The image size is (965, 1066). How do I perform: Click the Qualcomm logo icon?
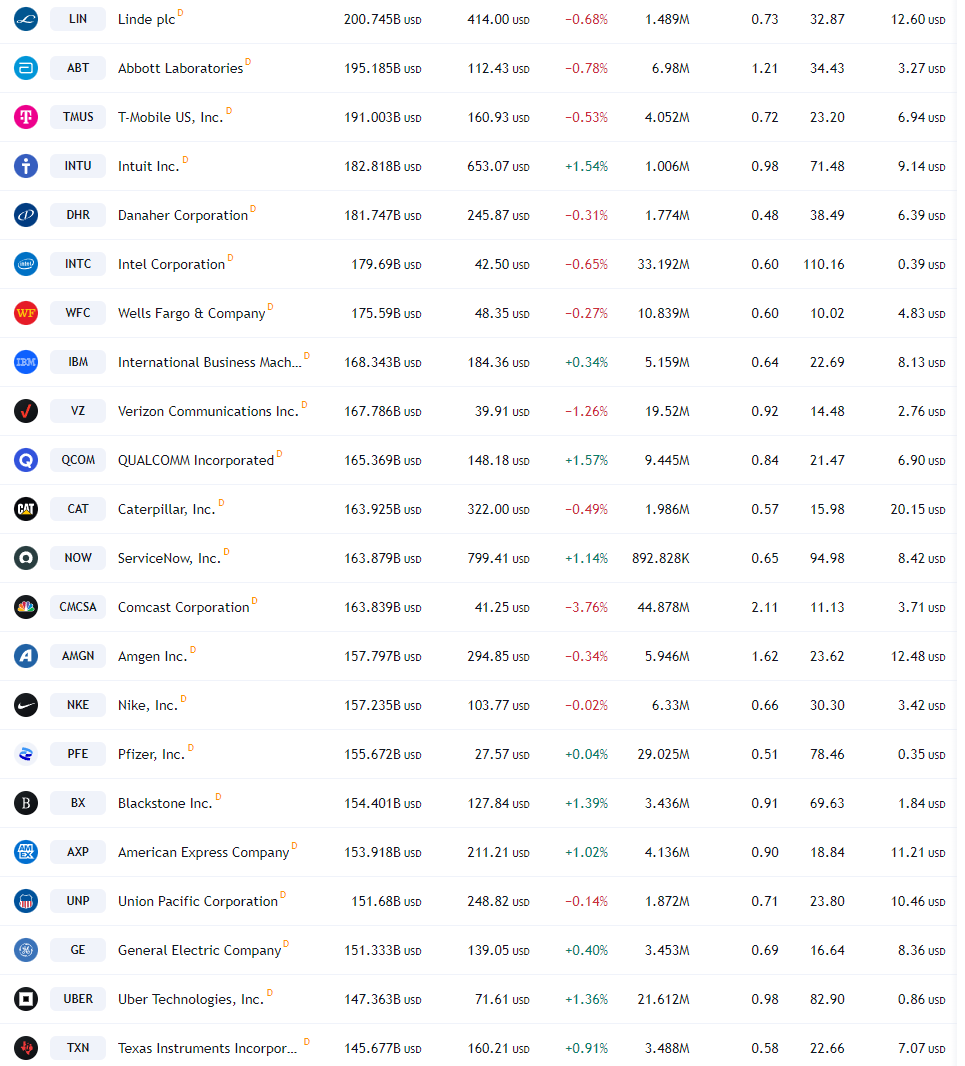(x=26, y=460)
